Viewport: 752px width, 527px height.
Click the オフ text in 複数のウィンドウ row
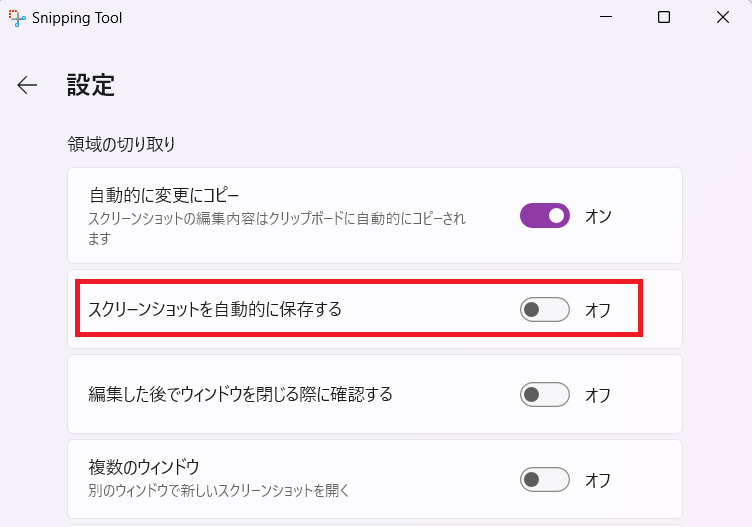click(x=598, y=480)
